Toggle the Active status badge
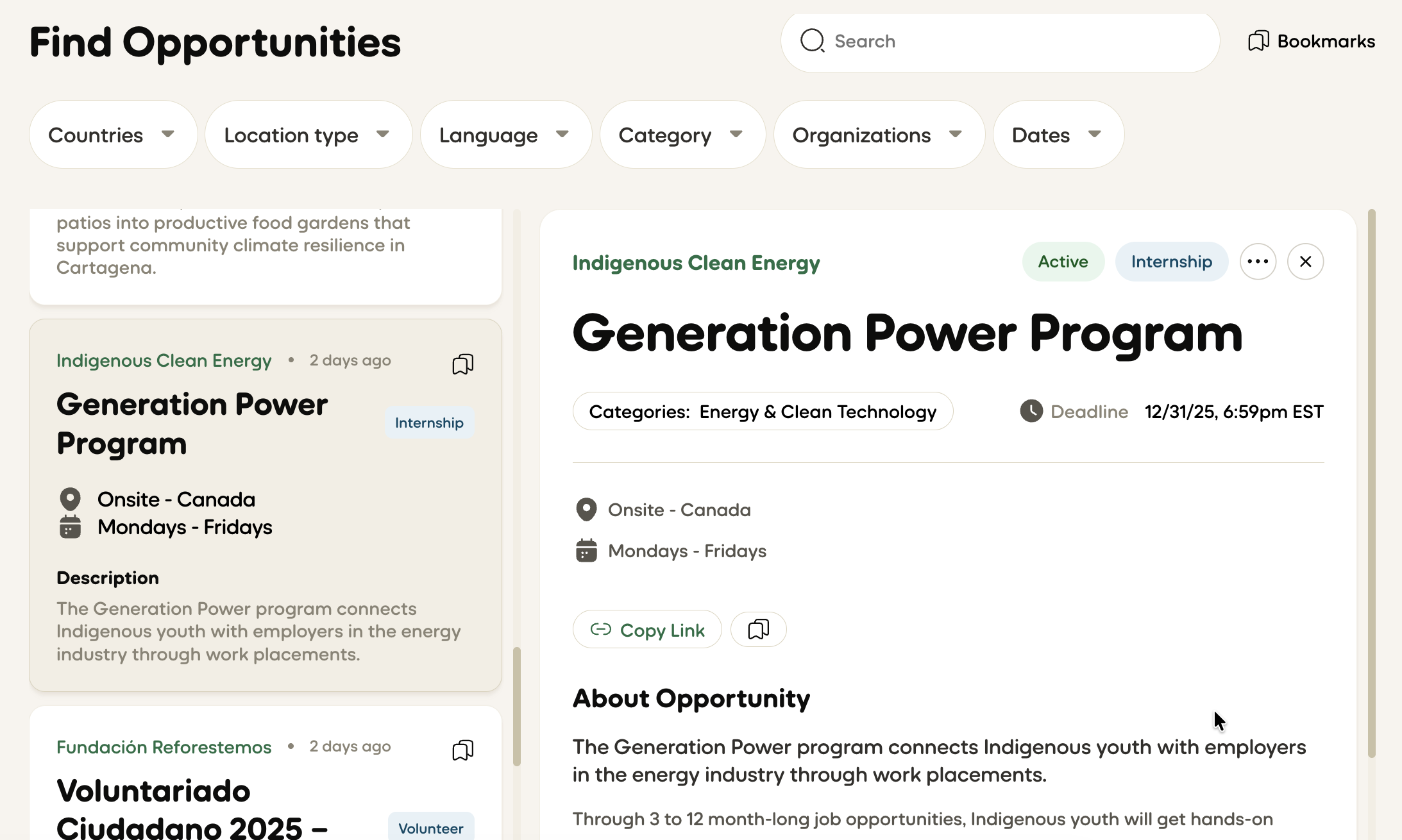Viewport: 1402px width, 840px height. point(1063,261)
